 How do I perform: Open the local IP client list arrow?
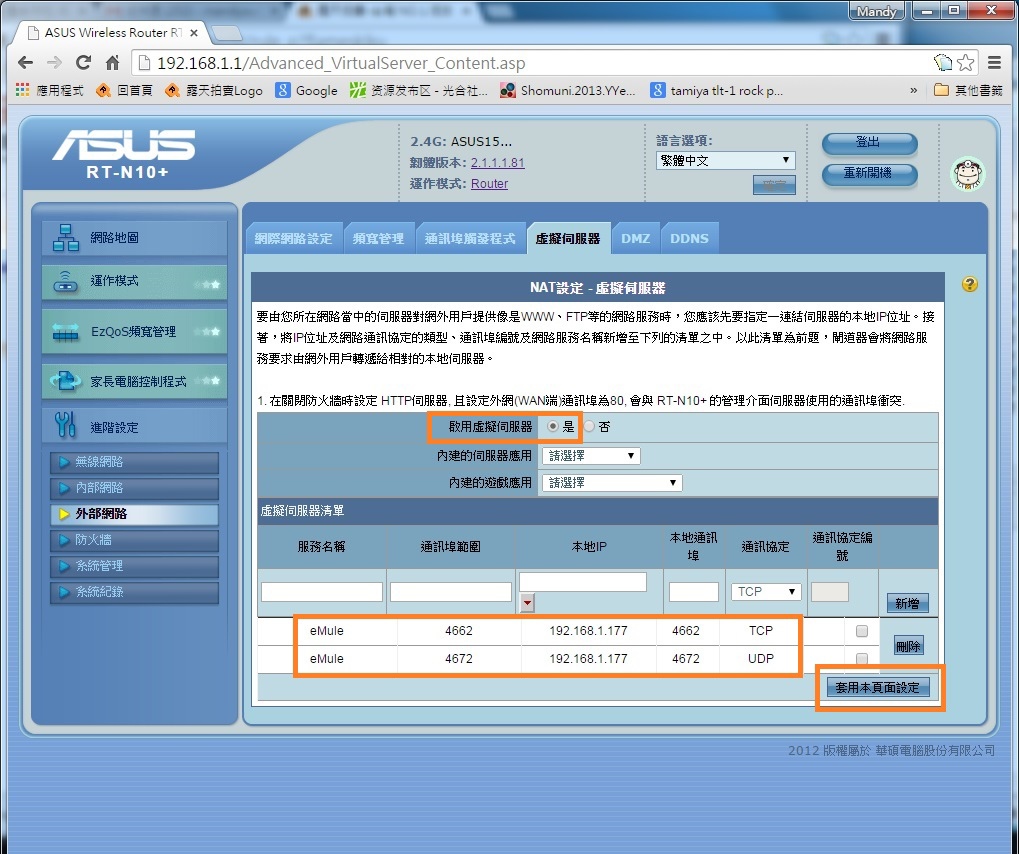528,603
